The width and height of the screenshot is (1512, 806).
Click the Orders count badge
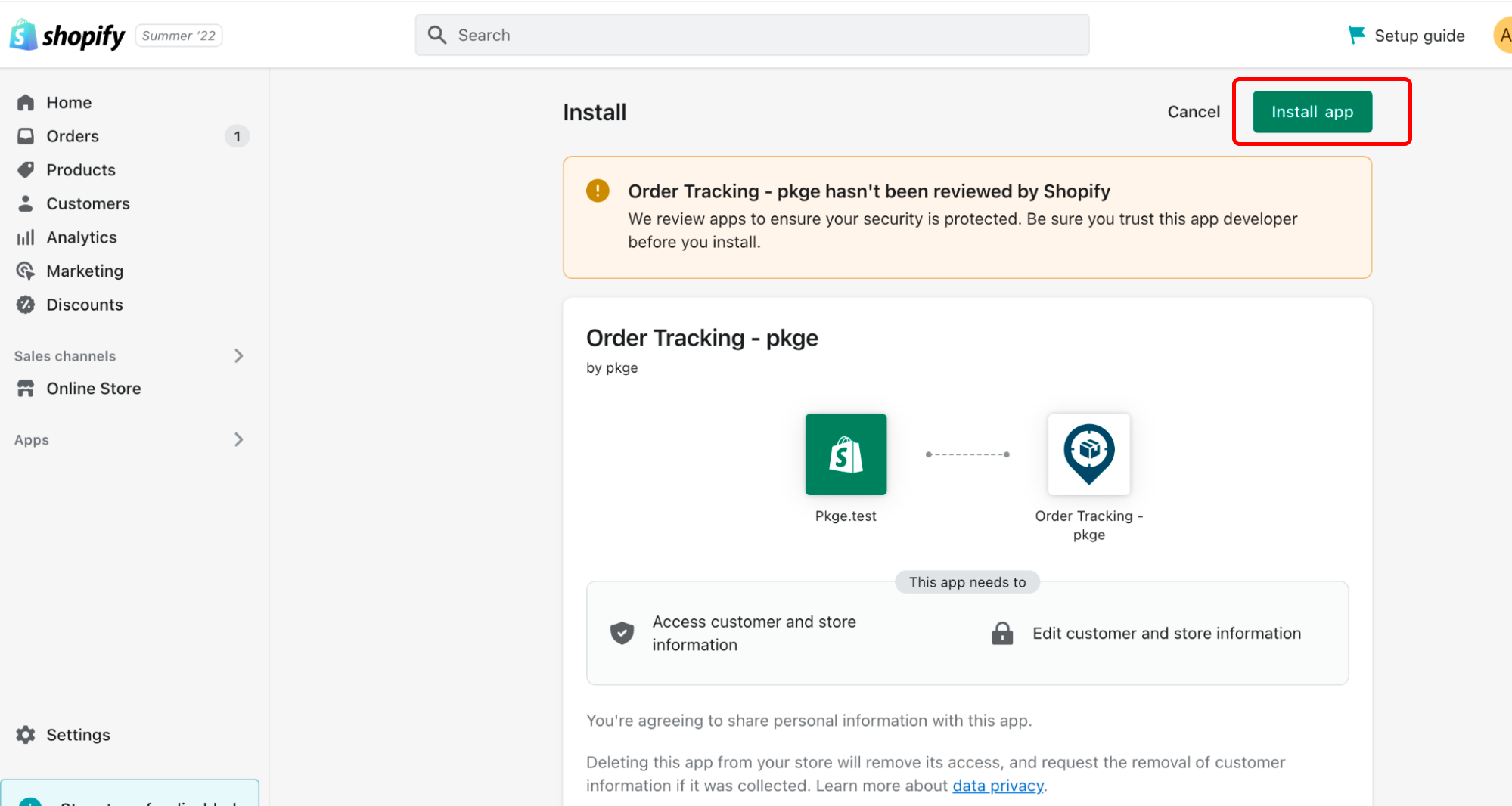pyautogui.click(x=237, y=136)
